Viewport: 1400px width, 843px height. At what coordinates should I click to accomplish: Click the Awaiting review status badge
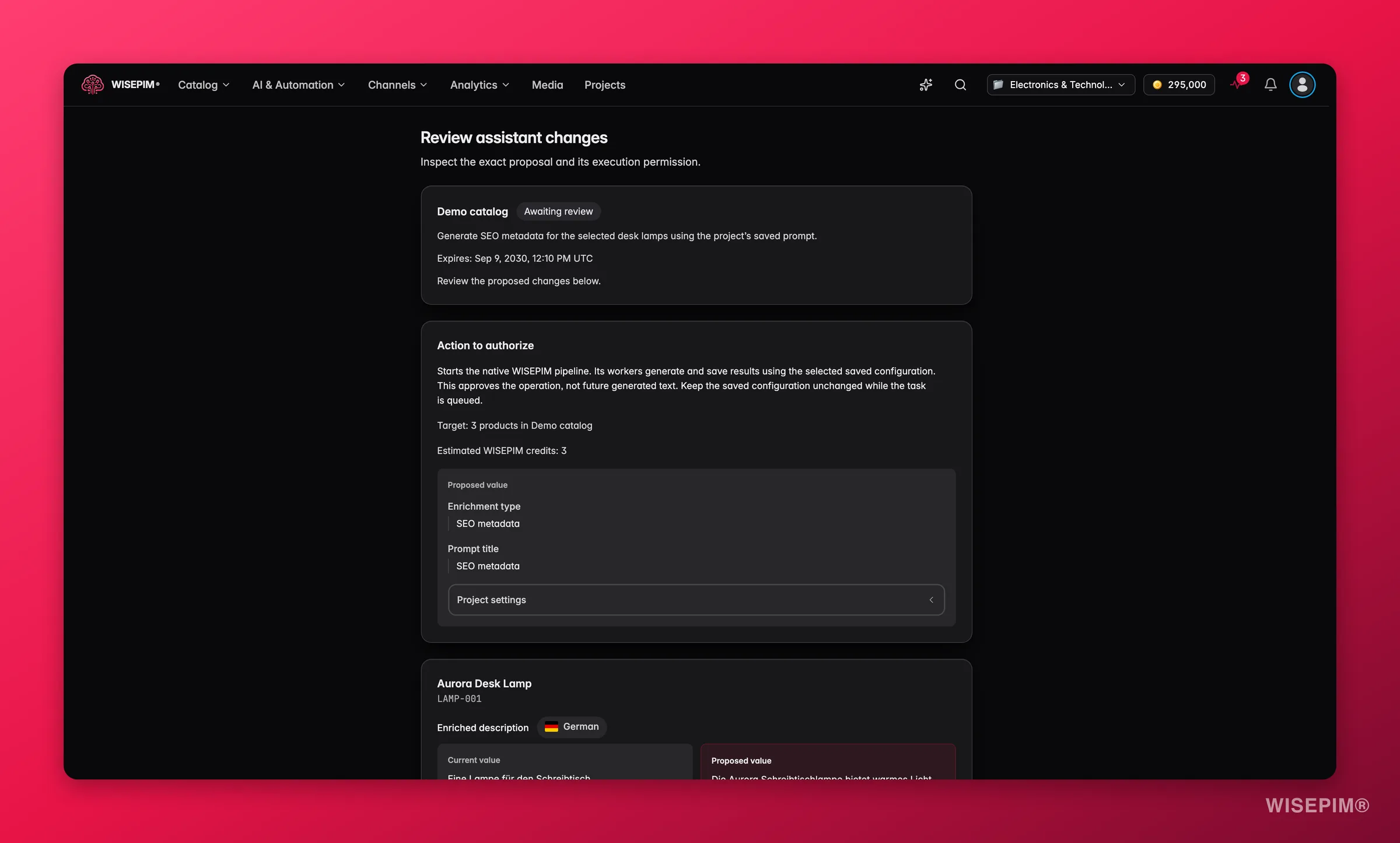(558, 211)
